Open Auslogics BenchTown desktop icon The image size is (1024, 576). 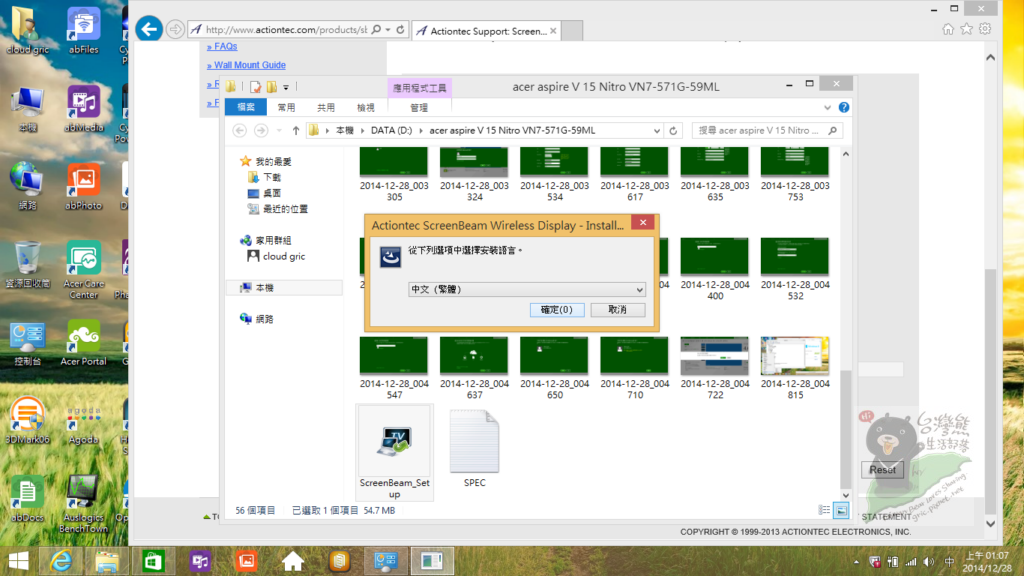[x=84, y=504]
